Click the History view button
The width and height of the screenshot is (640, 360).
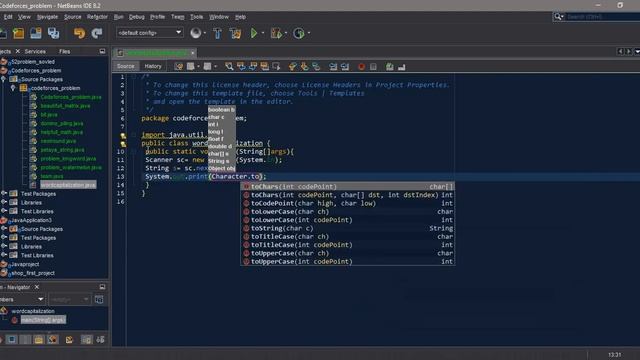point(153,66)
